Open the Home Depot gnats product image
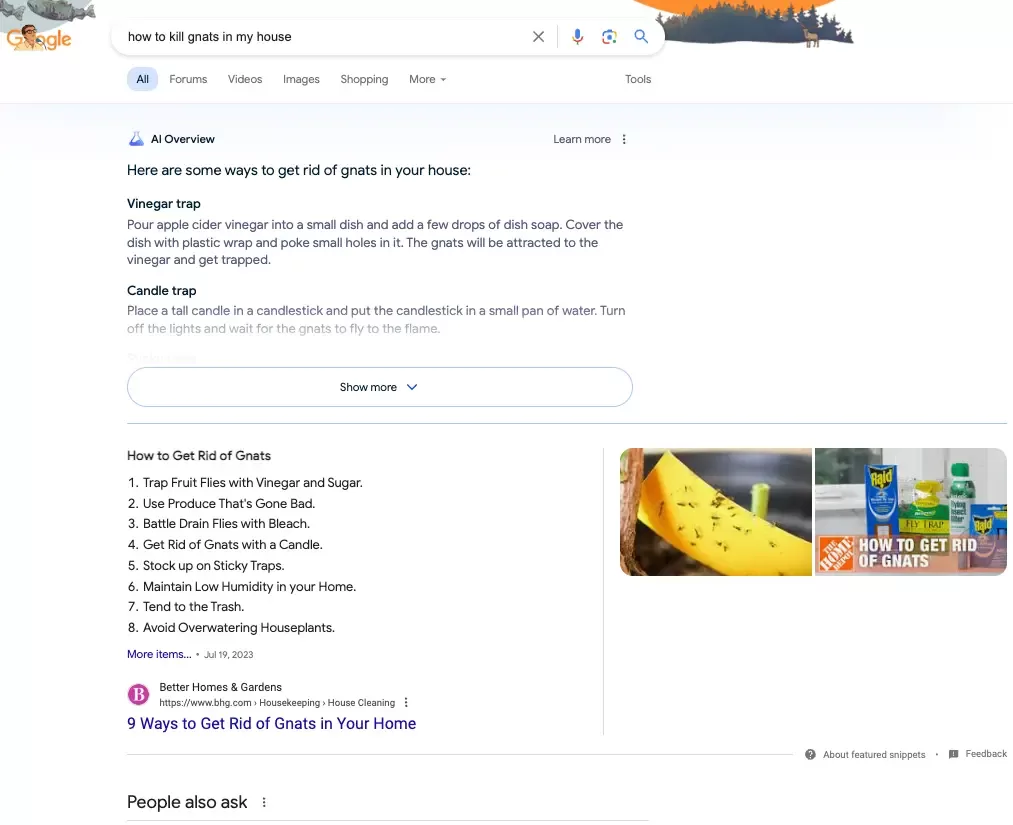Viewport: 1013px width, 825px height. point(911,512)
